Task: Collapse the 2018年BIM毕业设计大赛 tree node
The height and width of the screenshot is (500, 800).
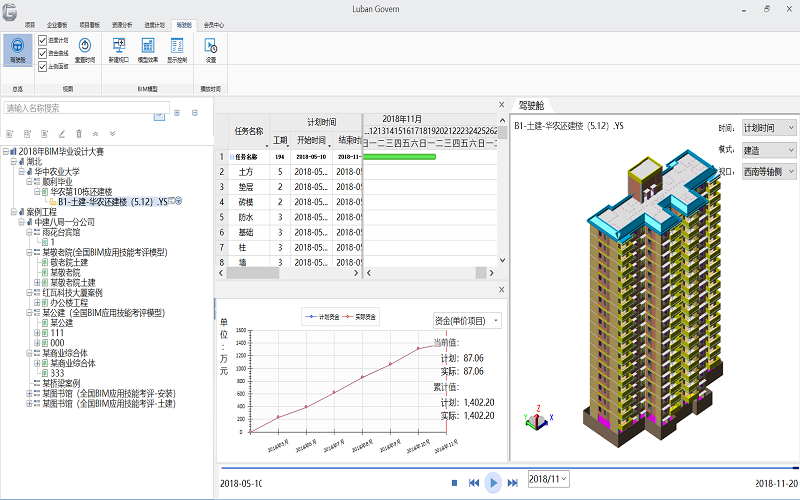Action: (6, 152)
